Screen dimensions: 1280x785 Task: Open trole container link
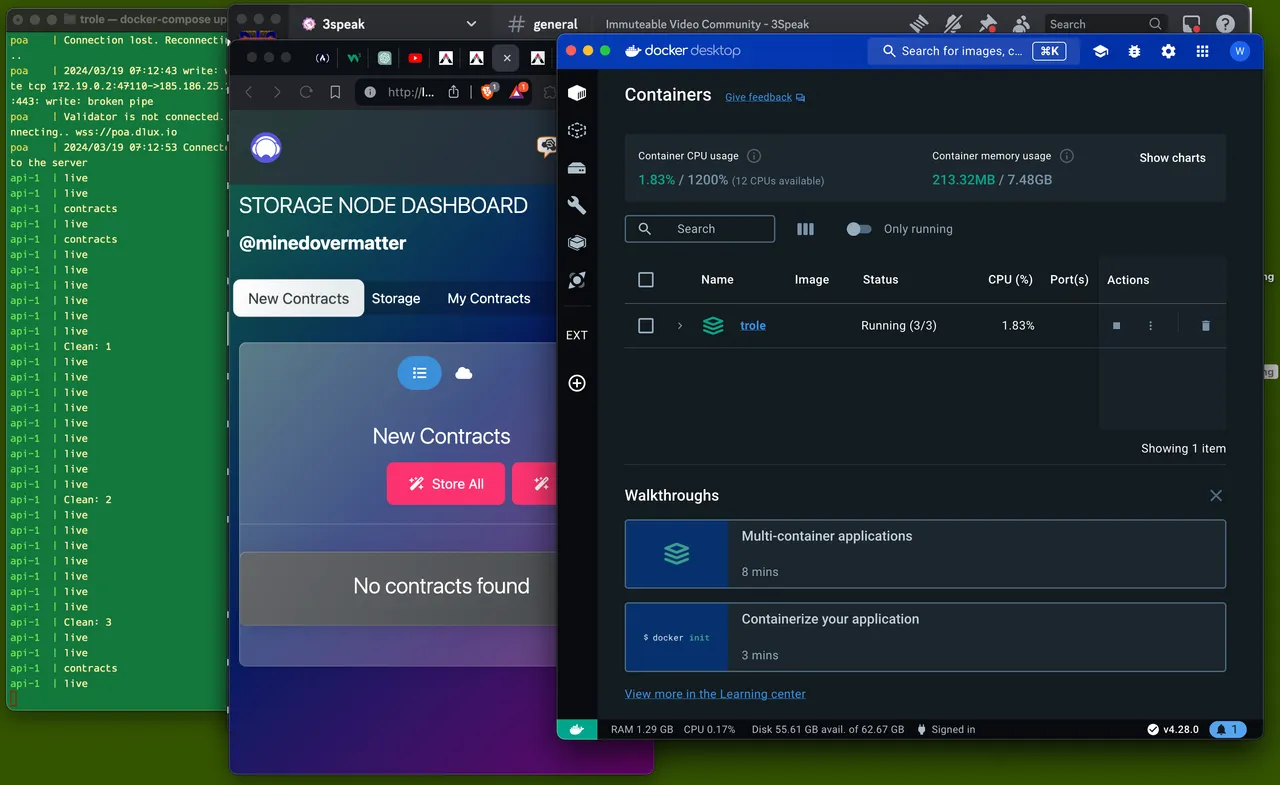pos(753,326)
